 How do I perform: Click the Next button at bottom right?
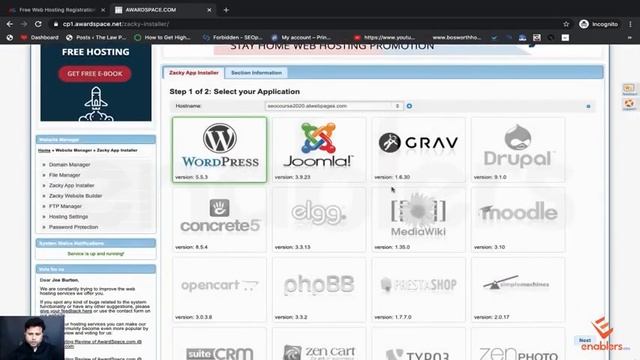(x=584, y=340)
